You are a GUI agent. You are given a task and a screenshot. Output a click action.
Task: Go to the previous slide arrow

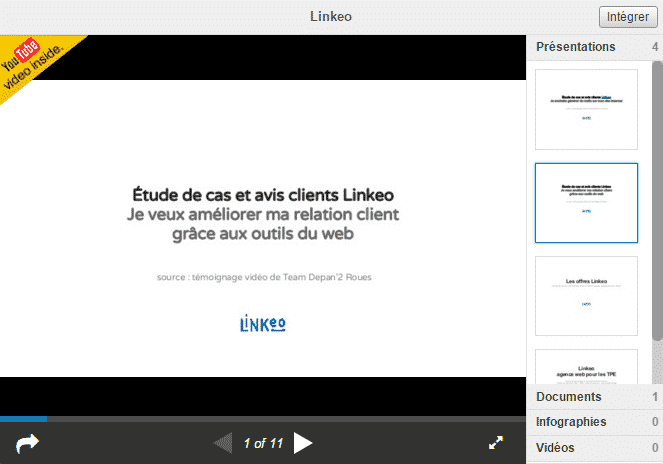[223, 443]
